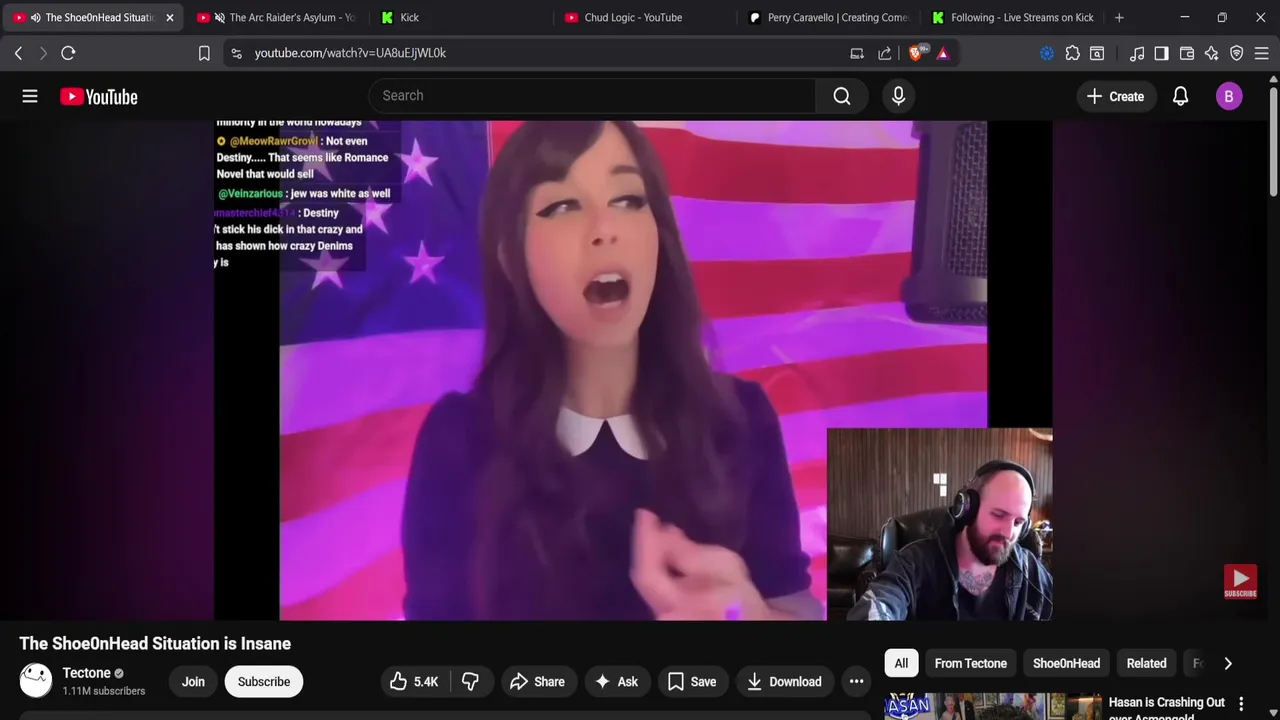
Task: Open a new tab with the plus button
Action: tap(1119, 17)
